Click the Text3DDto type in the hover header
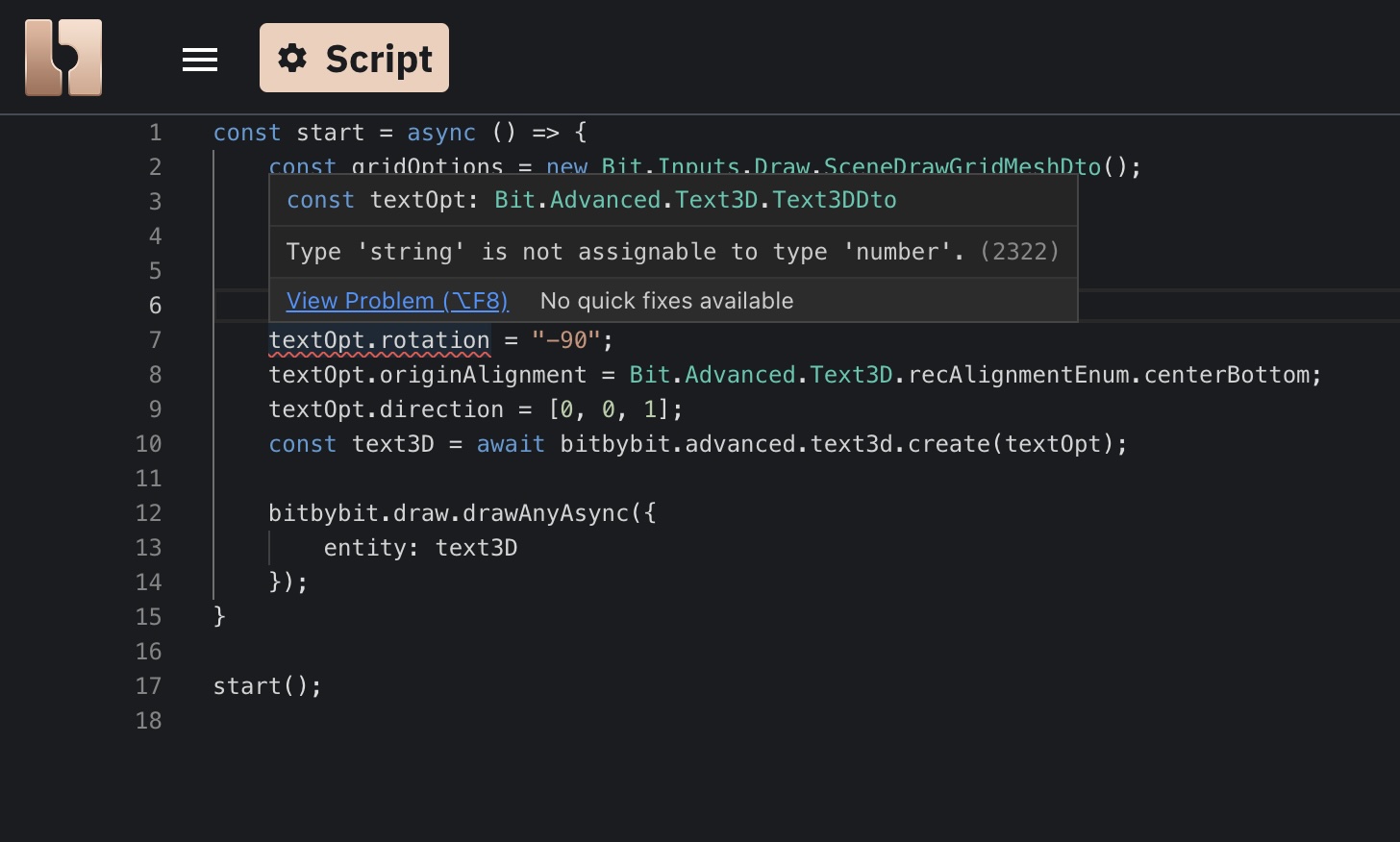The image size is (1400, 842). coord(835,200)
